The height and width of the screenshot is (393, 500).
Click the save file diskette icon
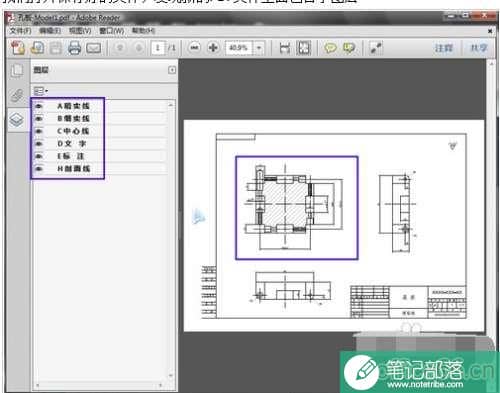[56, 48]
